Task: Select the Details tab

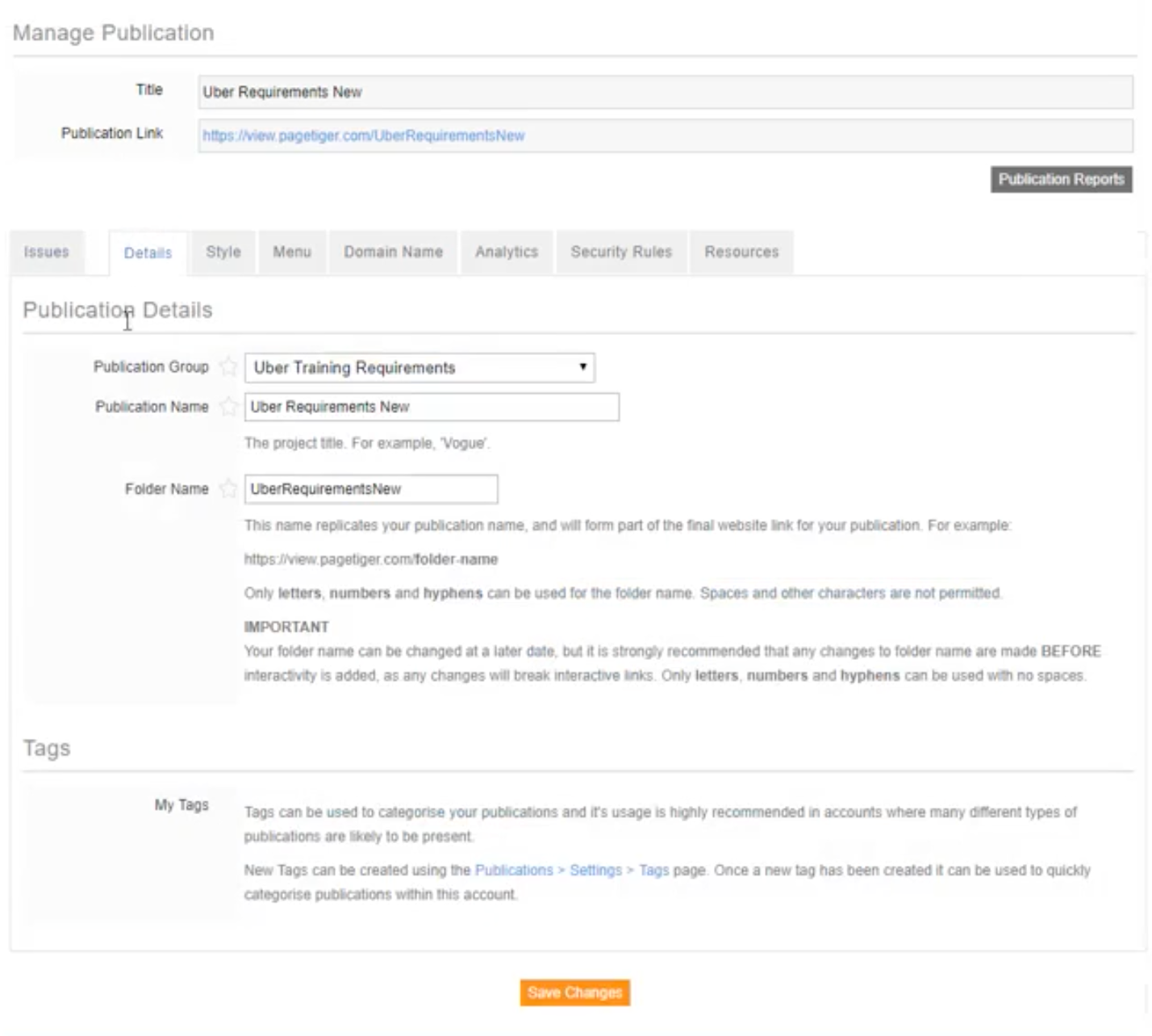Action: 148,253
